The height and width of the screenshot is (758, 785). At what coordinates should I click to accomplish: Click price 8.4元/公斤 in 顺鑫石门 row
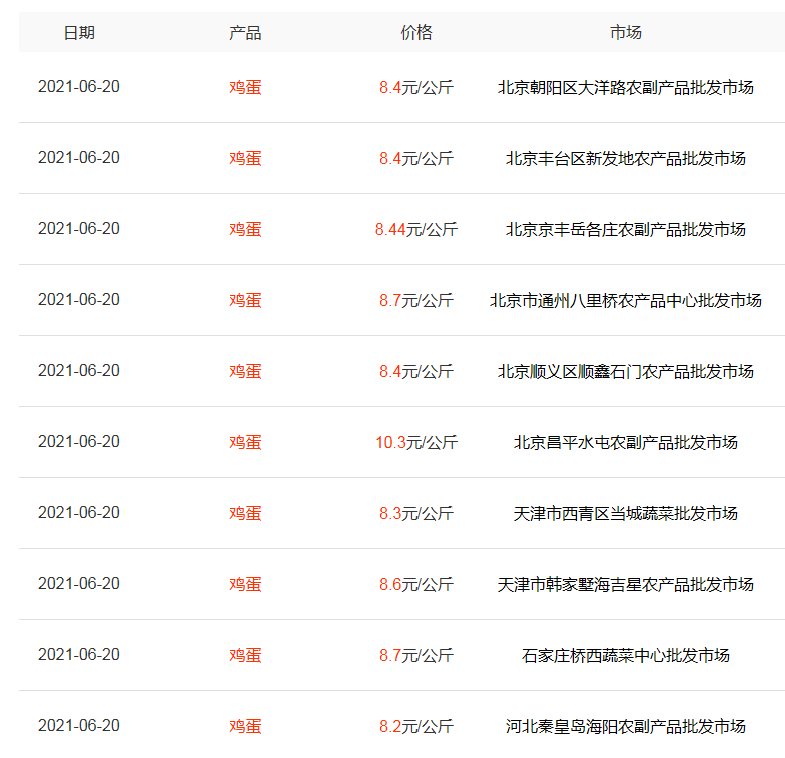pyautogui.click(x=416, y=371)
